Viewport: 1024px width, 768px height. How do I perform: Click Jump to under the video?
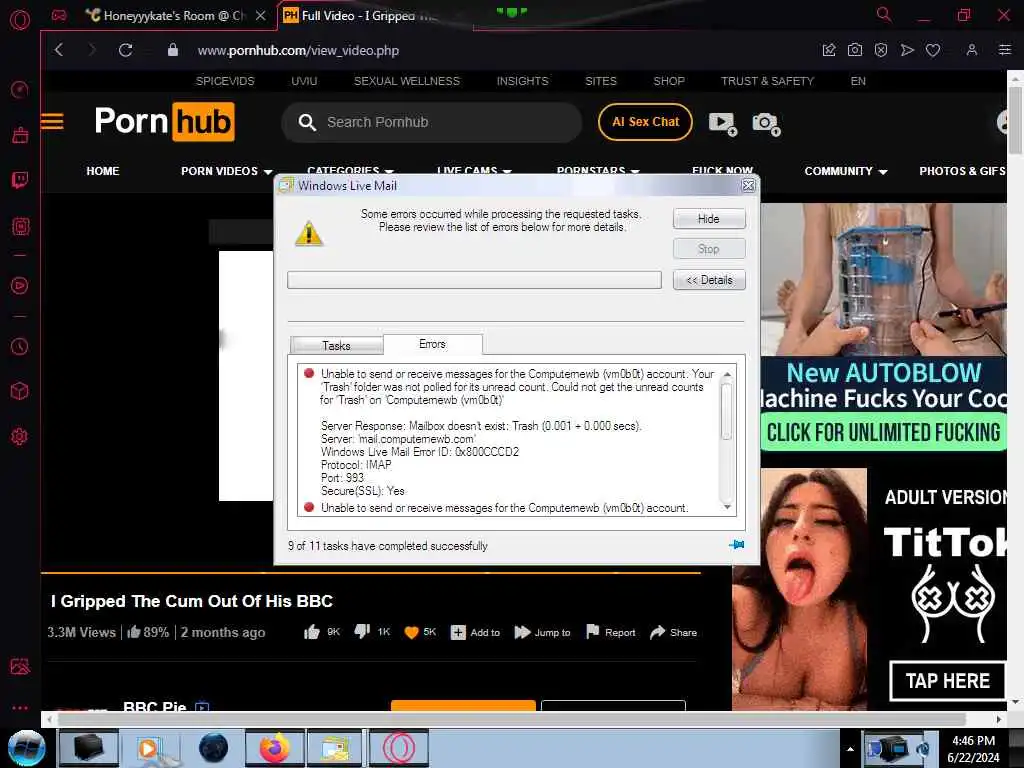542,632
